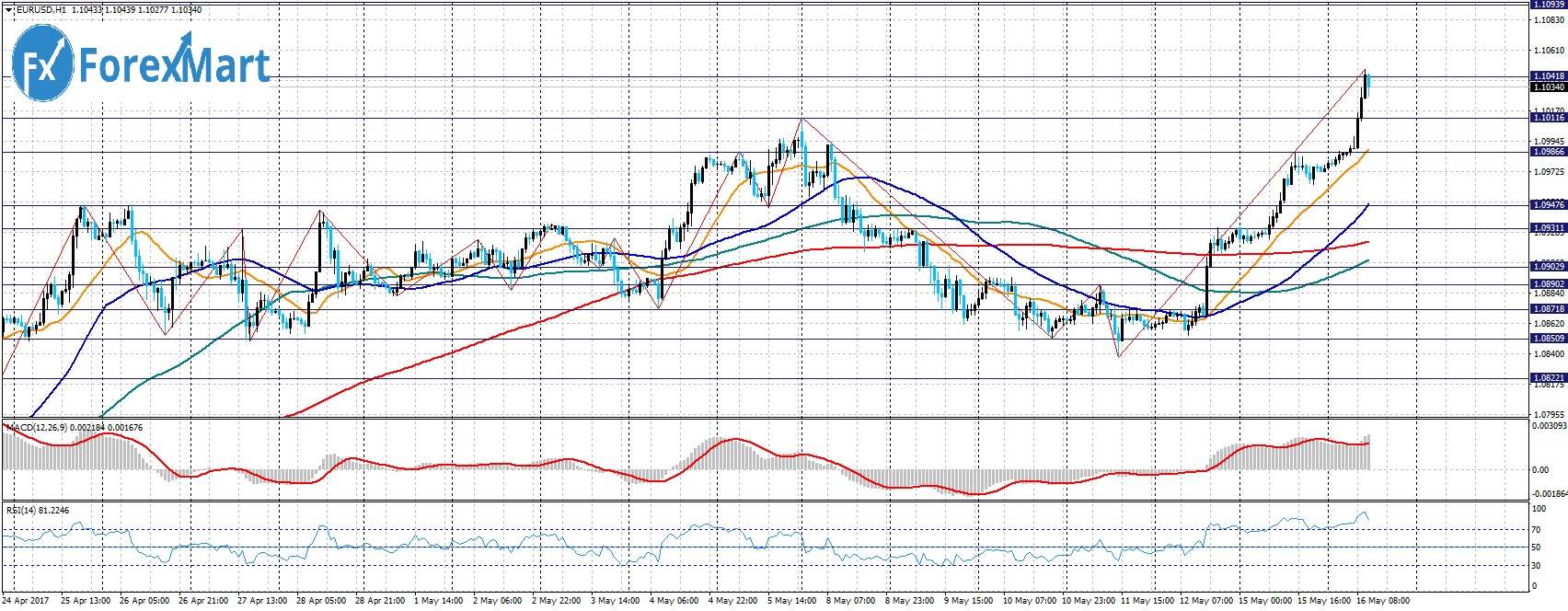Click the time axis label 16 May 08:00
Viewport: 1568px width, 611px height.
point(1383,601)
